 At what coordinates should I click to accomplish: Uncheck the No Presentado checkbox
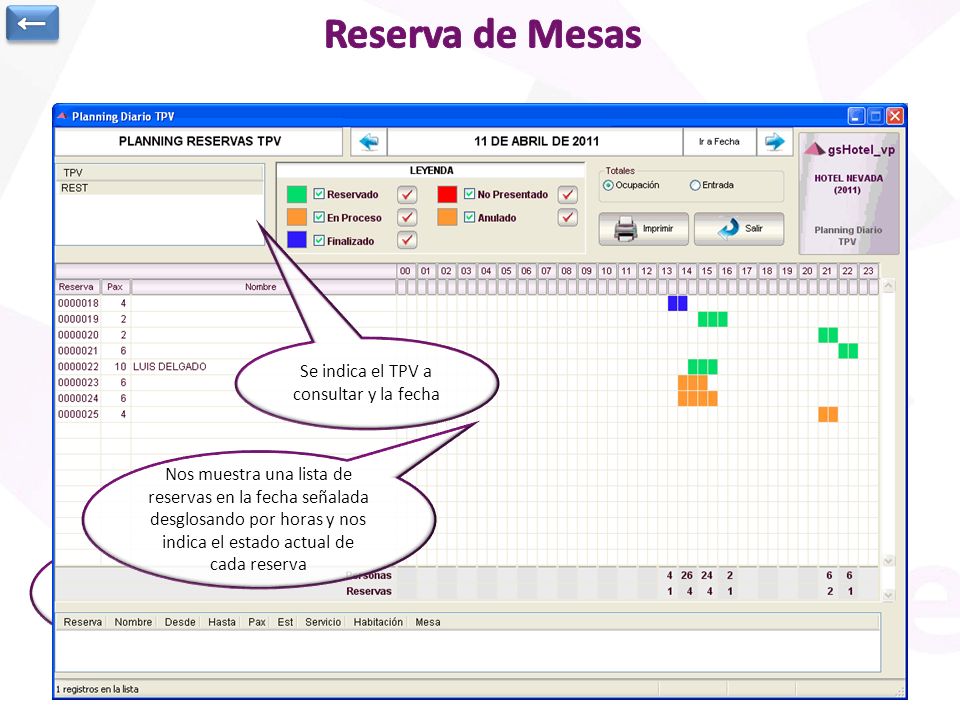(470, 194)
